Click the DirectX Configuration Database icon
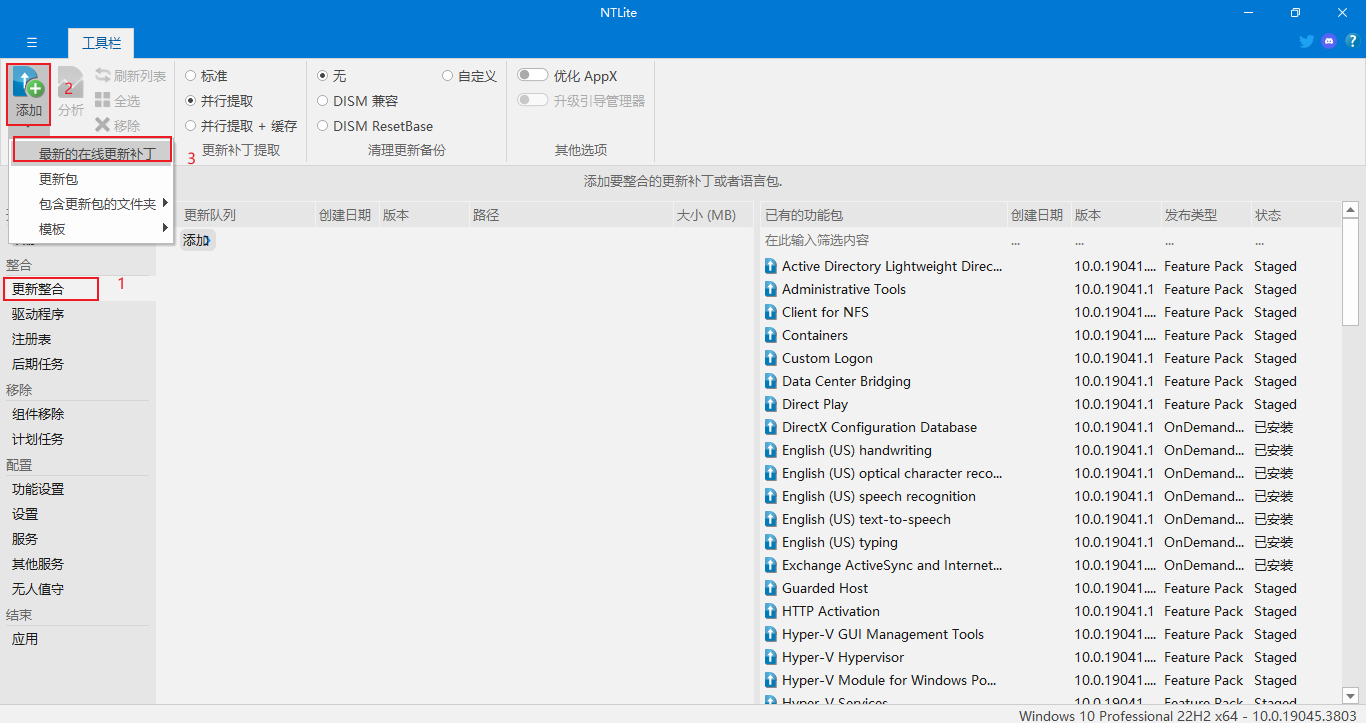Screen dimensions: 1366x723 (771, 427)
